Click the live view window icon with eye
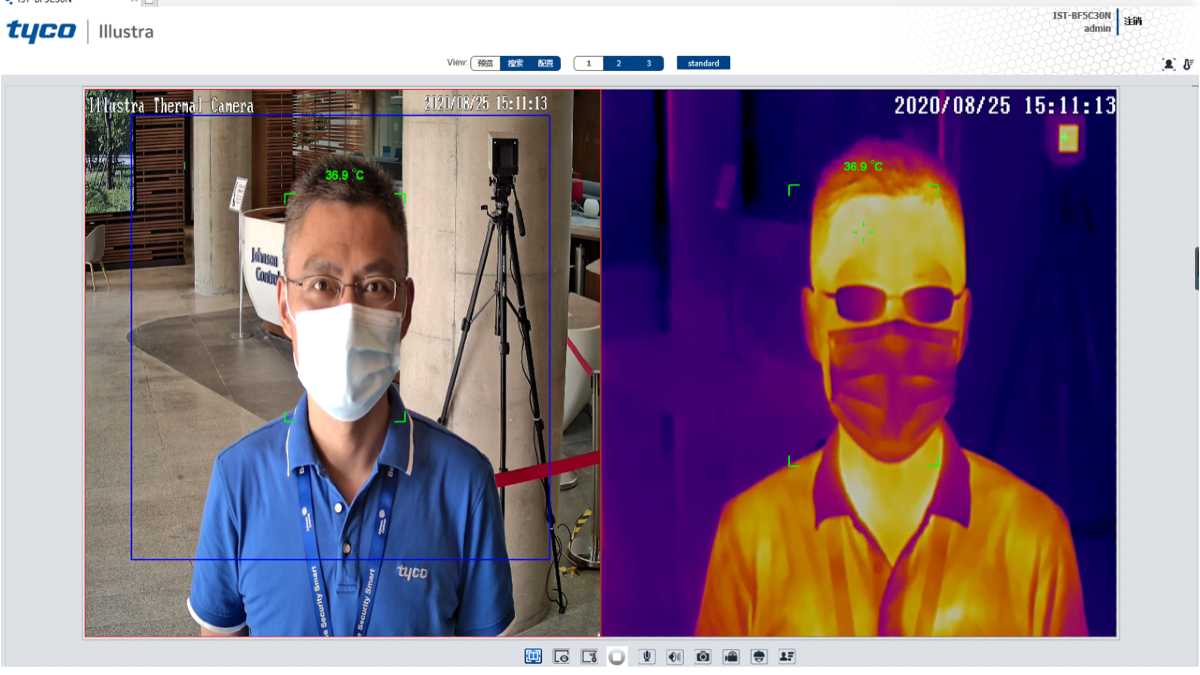 (x=561, y=656)
